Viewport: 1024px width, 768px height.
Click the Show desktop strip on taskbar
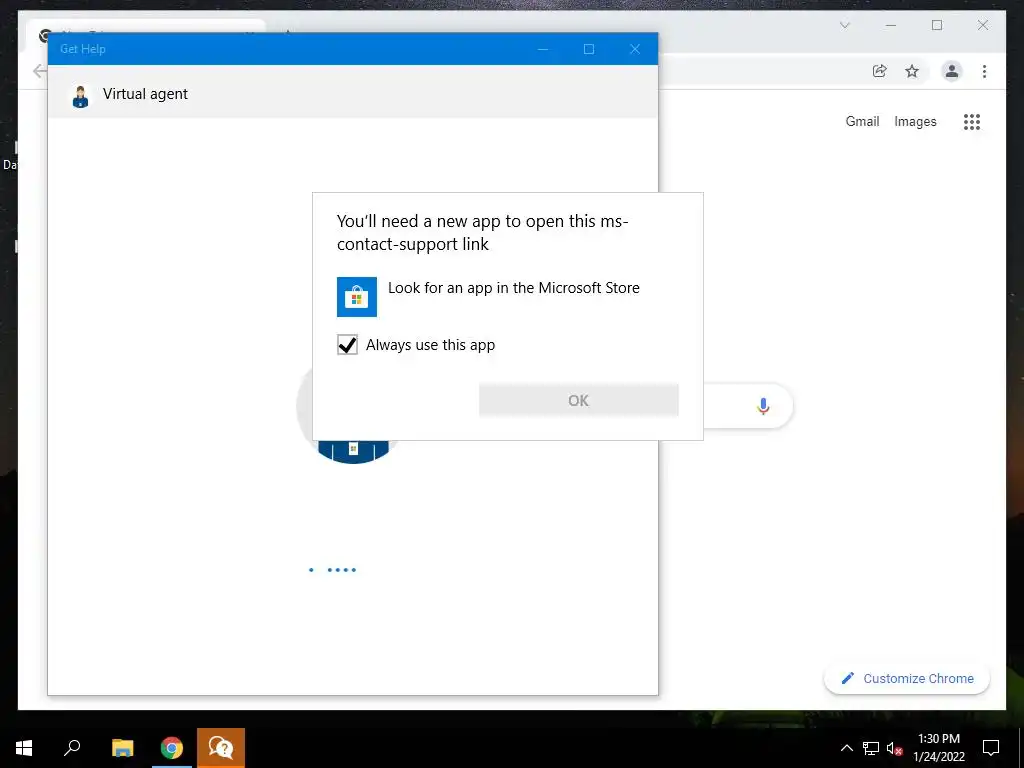[x=1021, y=748]
